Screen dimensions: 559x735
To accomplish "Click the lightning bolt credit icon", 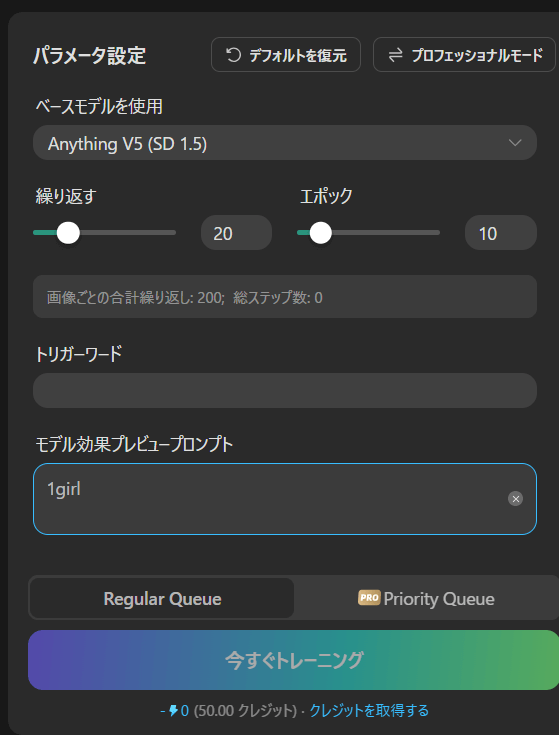I will [x=174, y=711].
